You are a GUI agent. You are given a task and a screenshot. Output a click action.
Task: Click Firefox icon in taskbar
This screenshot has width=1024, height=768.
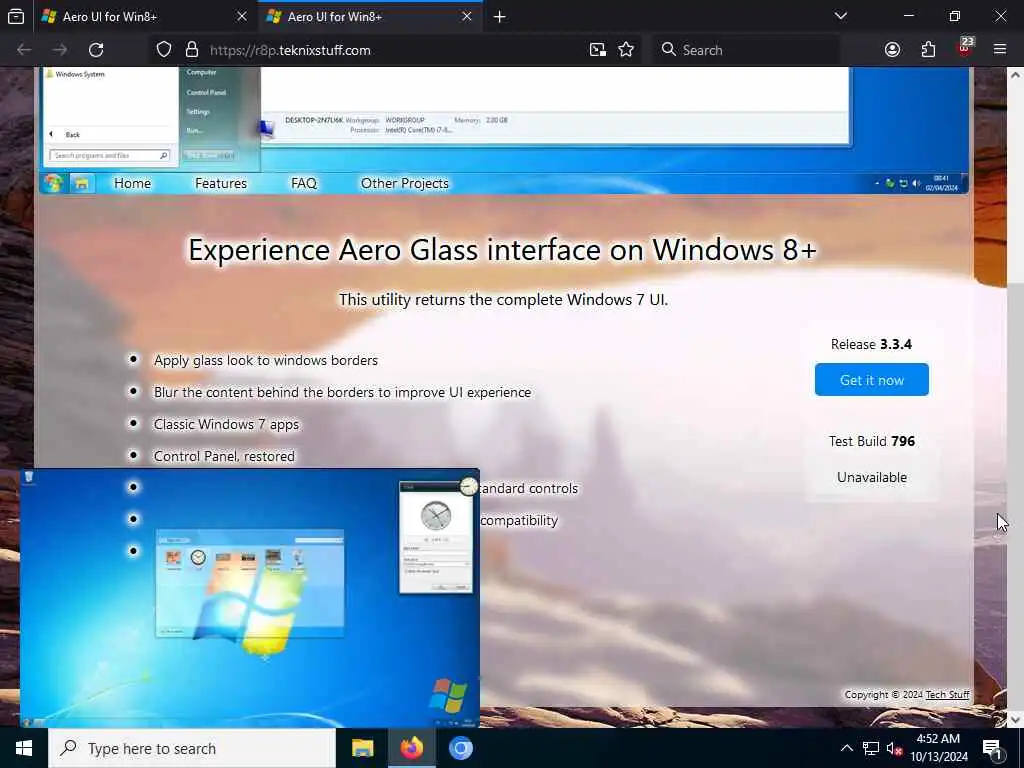click(x=411, y=748)
